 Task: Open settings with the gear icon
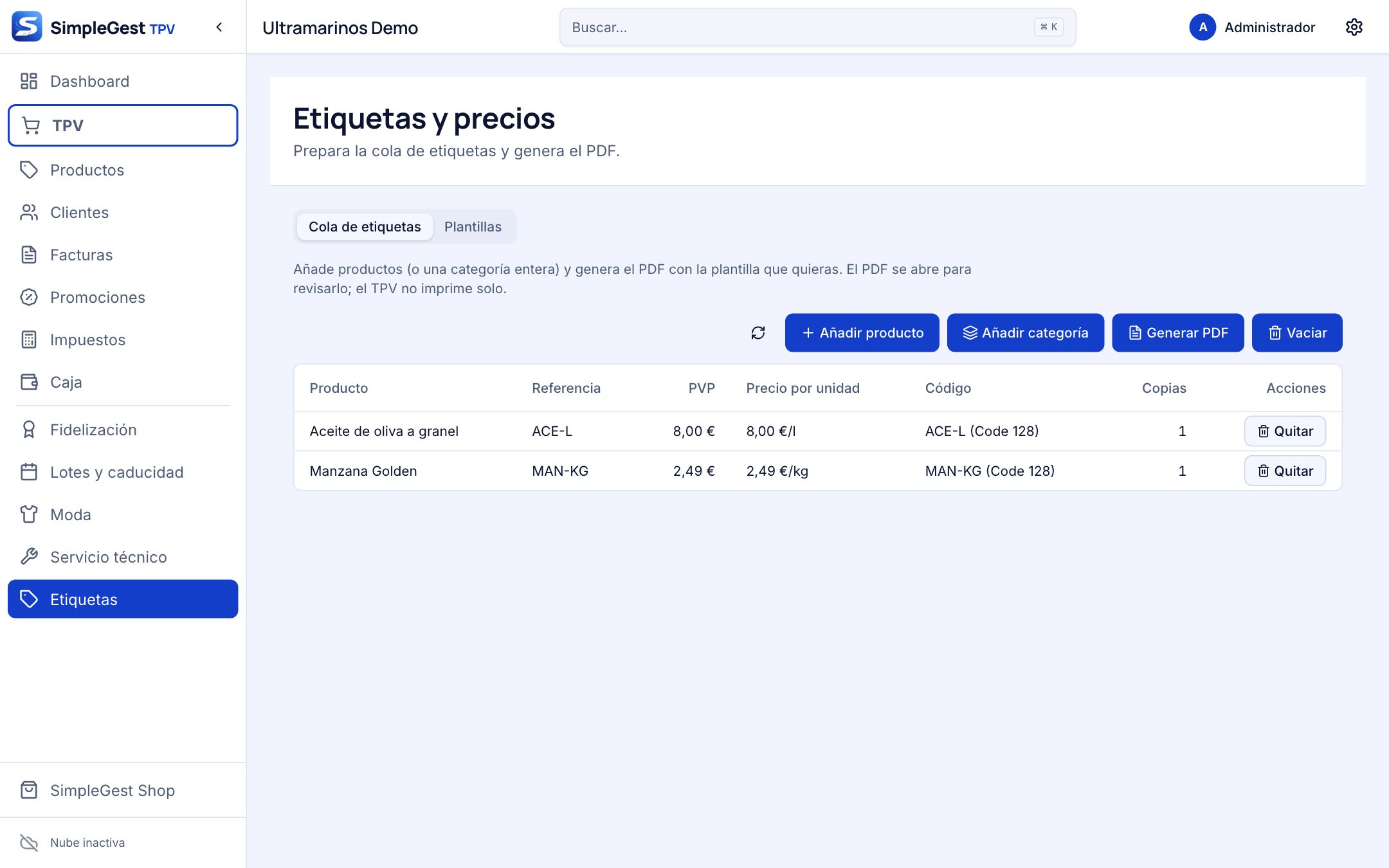pos(1354,27)
